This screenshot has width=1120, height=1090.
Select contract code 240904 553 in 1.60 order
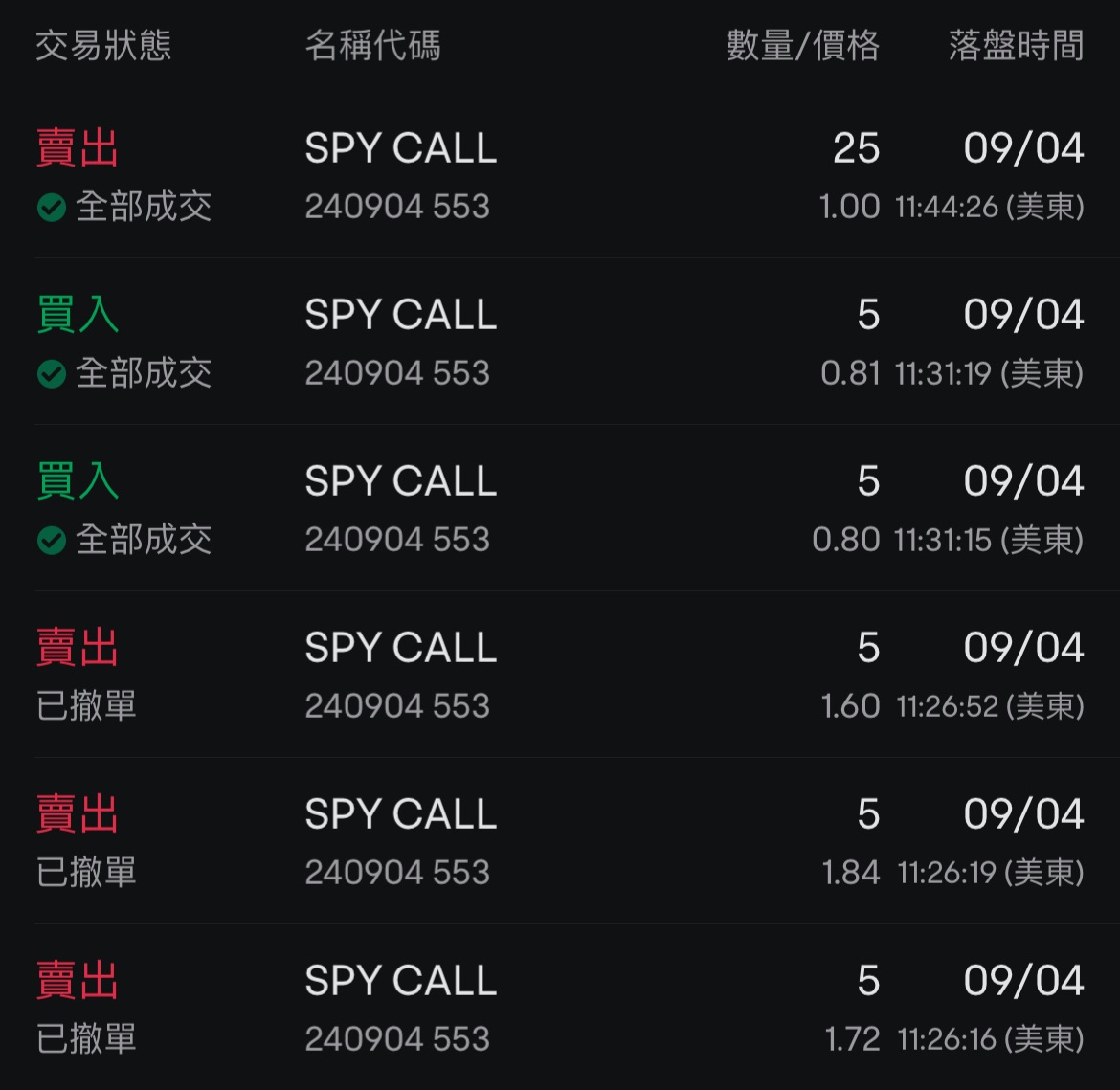pos(397,706)
